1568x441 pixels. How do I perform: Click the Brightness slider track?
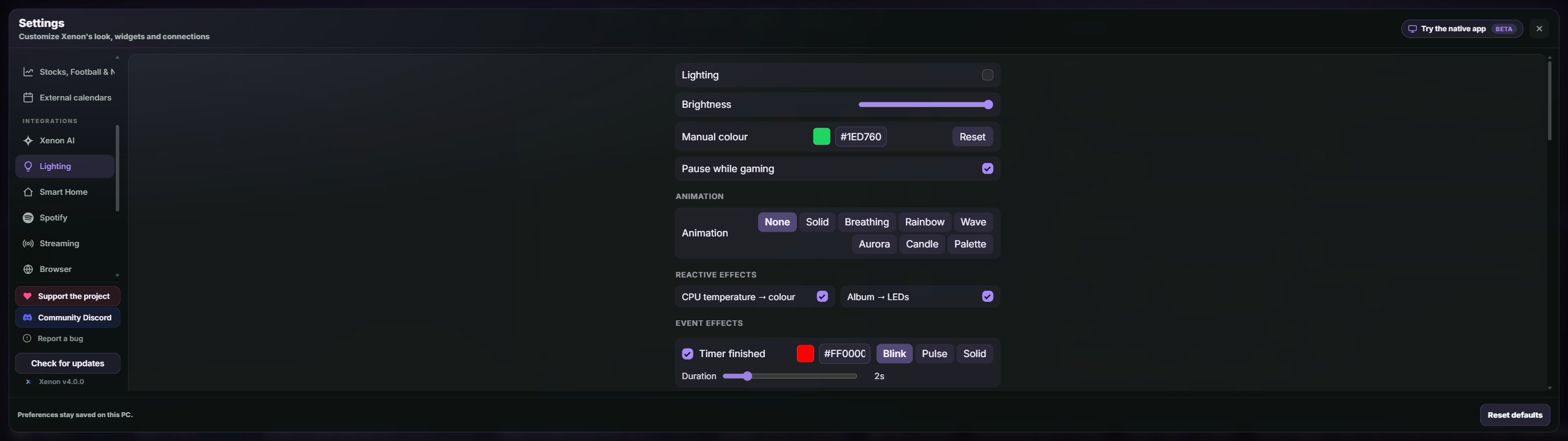tap(925, 105)
